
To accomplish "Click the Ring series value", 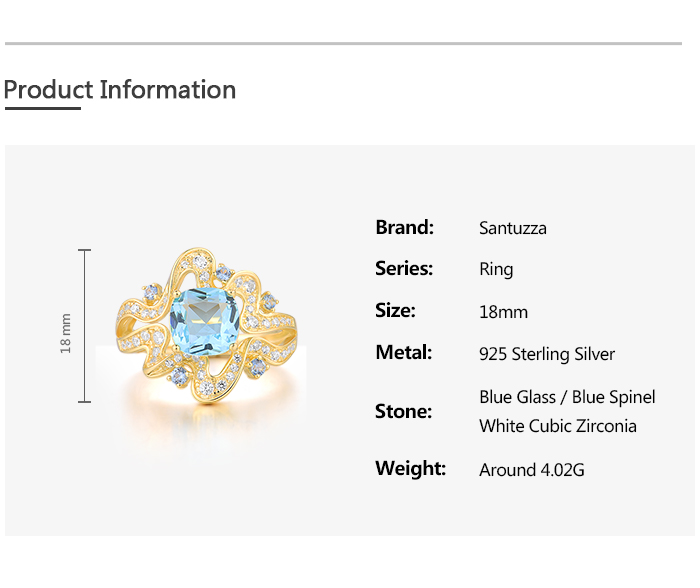I will pos(496,269).
